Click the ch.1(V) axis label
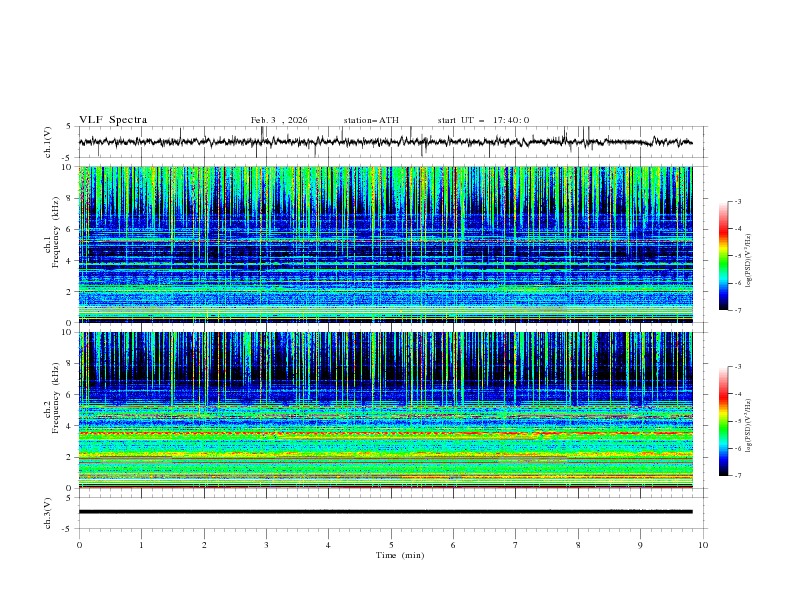This screenshot has width=792, height=612. click(x=48, y=142)
